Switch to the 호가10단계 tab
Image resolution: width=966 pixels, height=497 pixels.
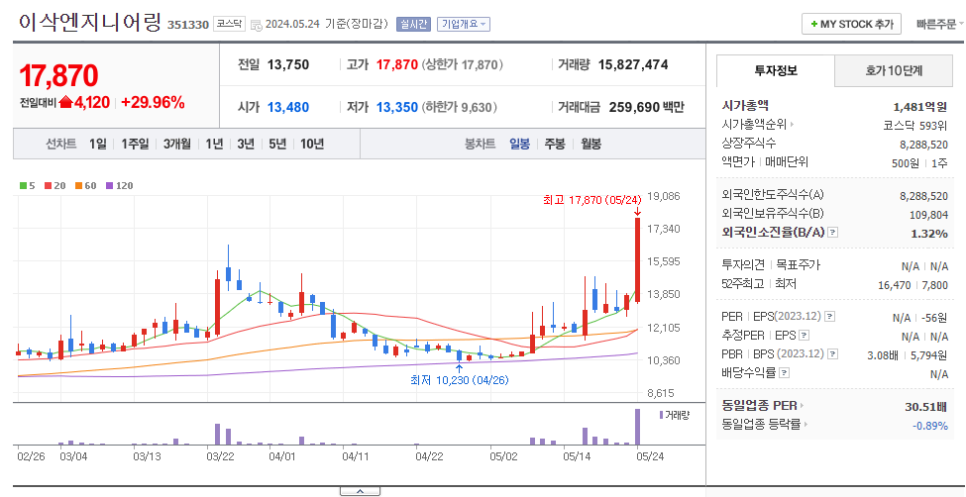[x=894, y=71]
